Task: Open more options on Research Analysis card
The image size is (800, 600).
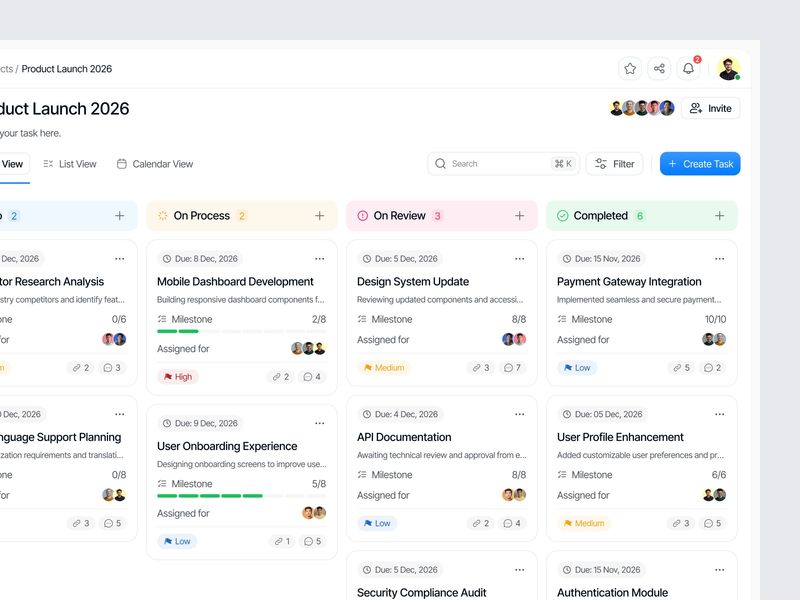Action: (x=119, y=259)
